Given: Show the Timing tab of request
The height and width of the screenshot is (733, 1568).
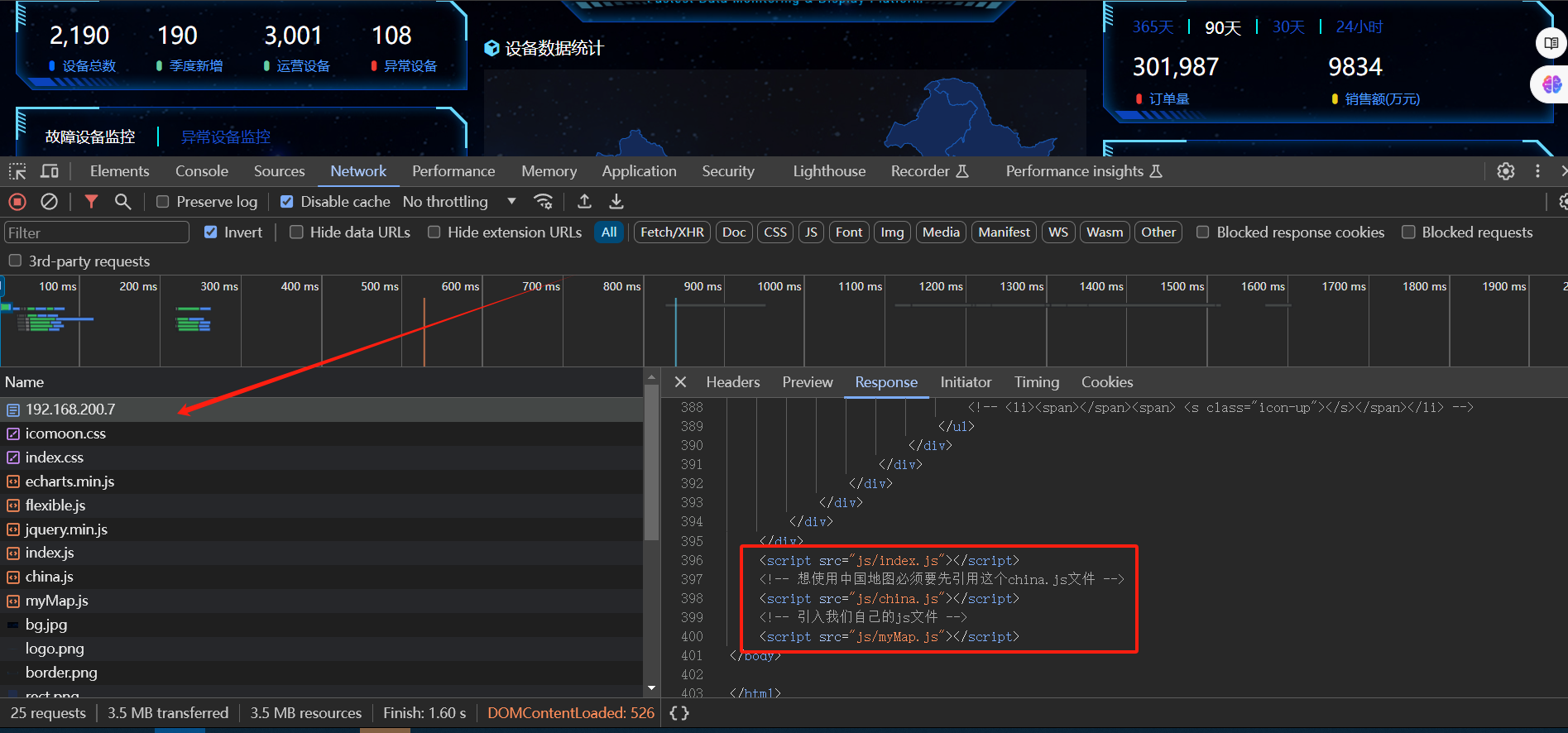Looking at the screenshot, I should 1037,382.
